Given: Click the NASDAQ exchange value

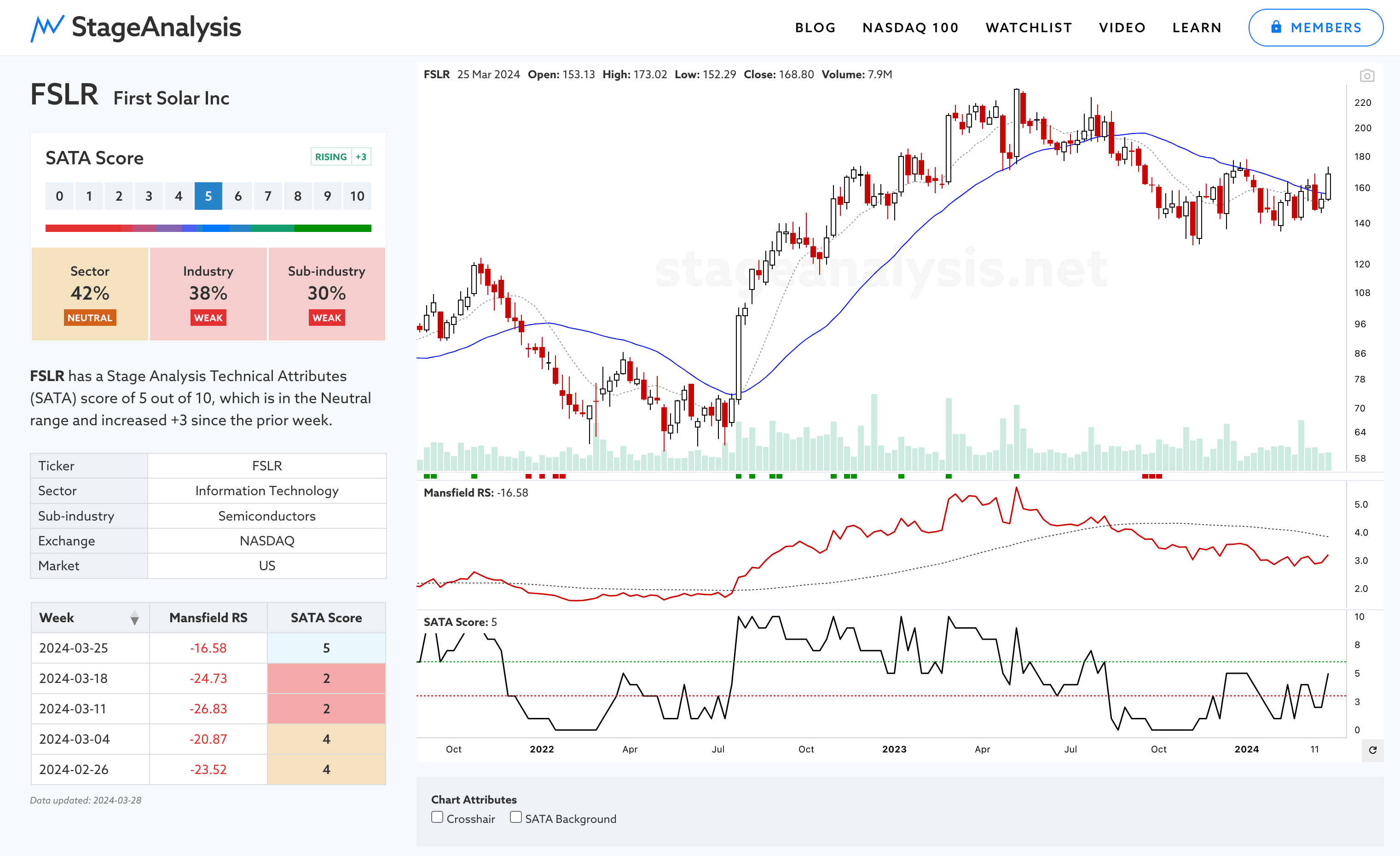Looking at the screenshot, I should pyautogui.click(x=267, y=541).
